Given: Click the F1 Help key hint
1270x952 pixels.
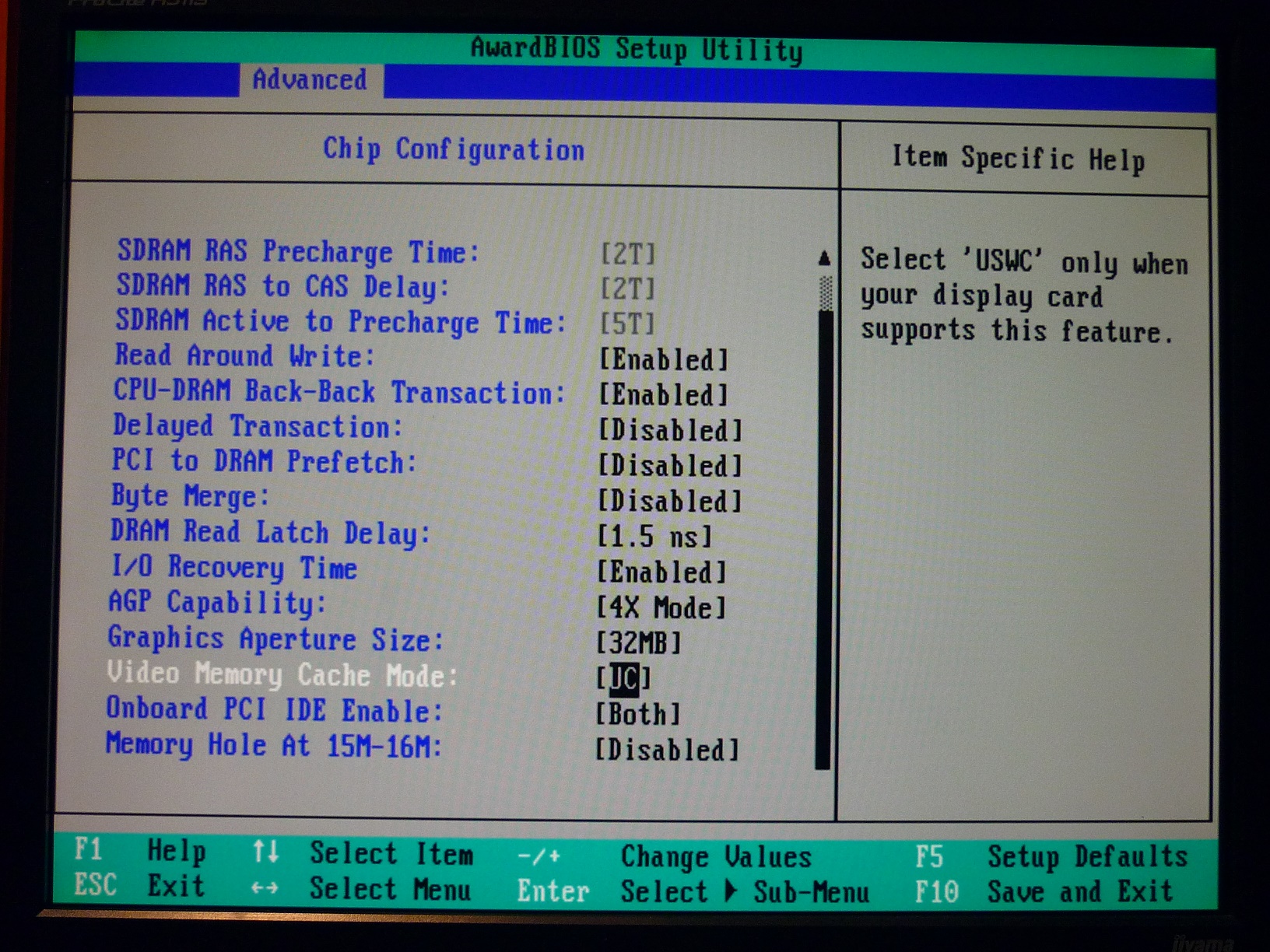Looking at the screenshot, I should tap(140, 850).
